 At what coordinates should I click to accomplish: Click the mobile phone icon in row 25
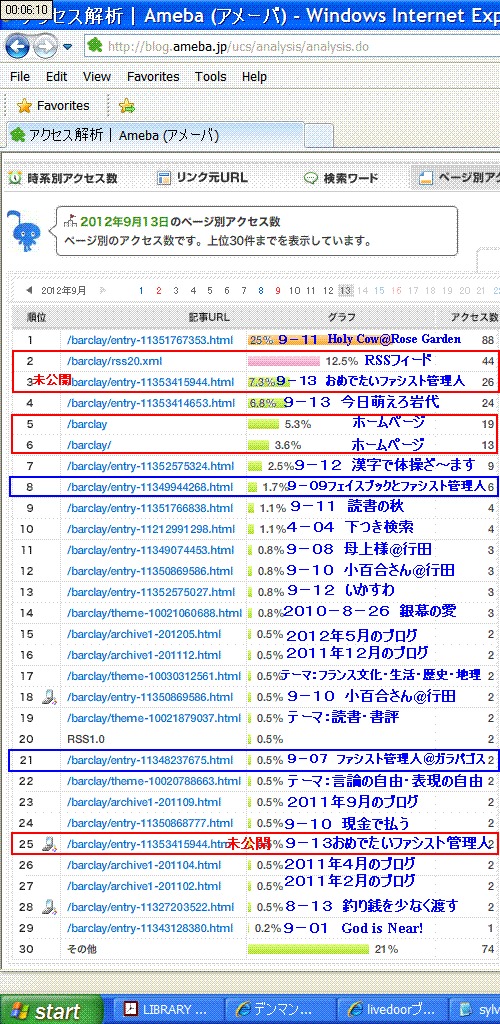(48, 844)
